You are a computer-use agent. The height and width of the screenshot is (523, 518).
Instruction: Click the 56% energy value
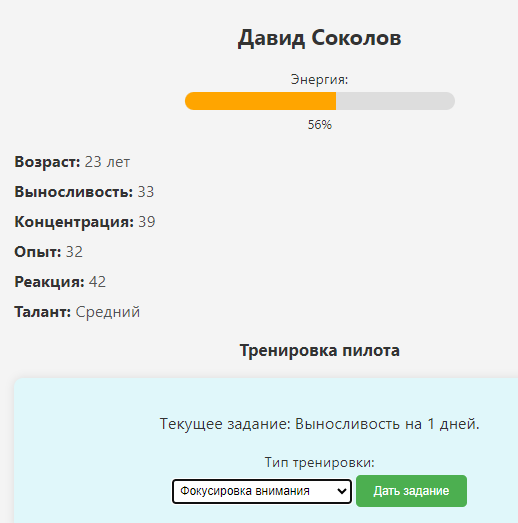320,125
